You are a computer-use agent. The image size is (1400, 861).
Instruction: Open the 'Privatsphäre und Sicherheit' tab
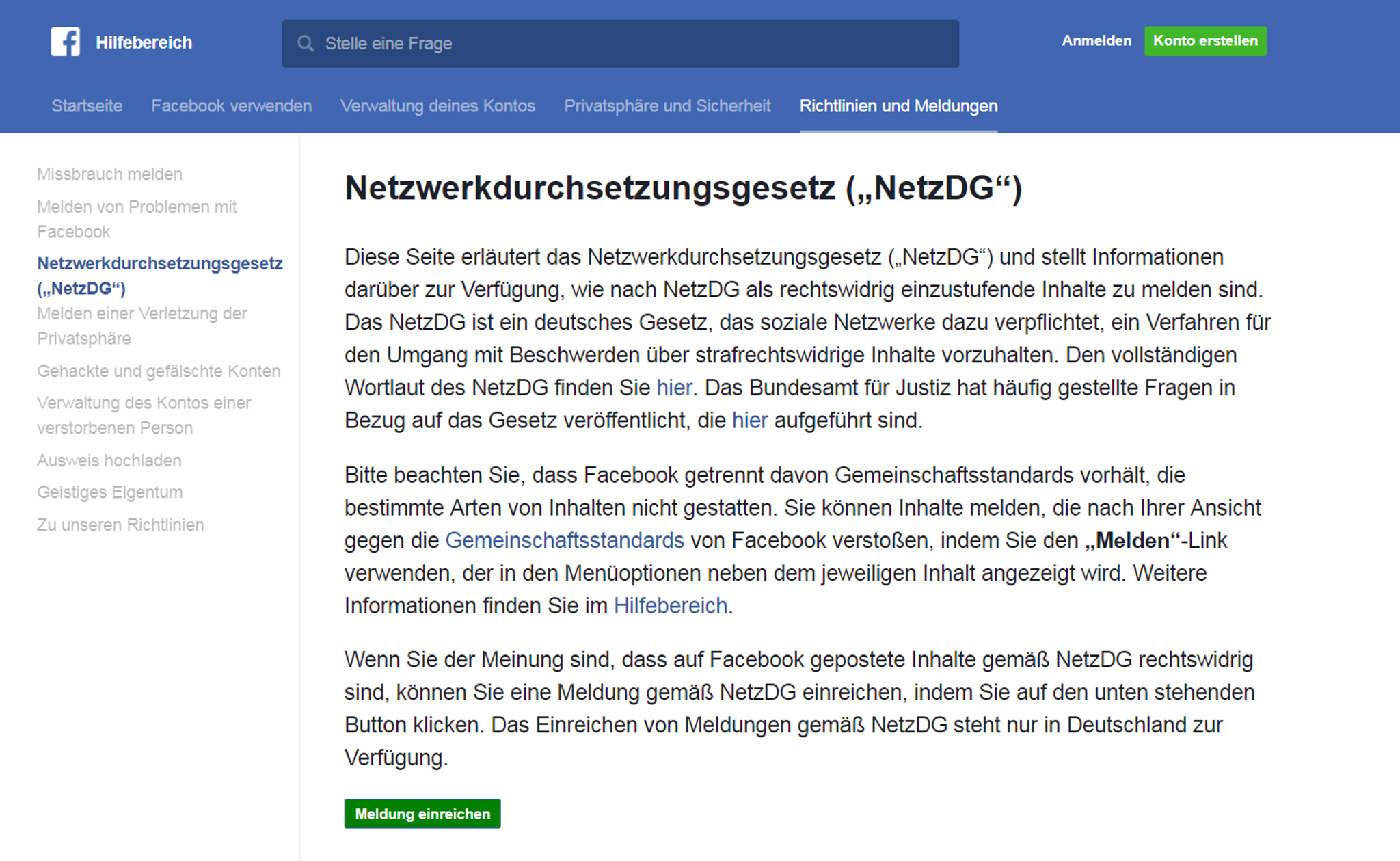pyautogui.click(x=667, y=106)
